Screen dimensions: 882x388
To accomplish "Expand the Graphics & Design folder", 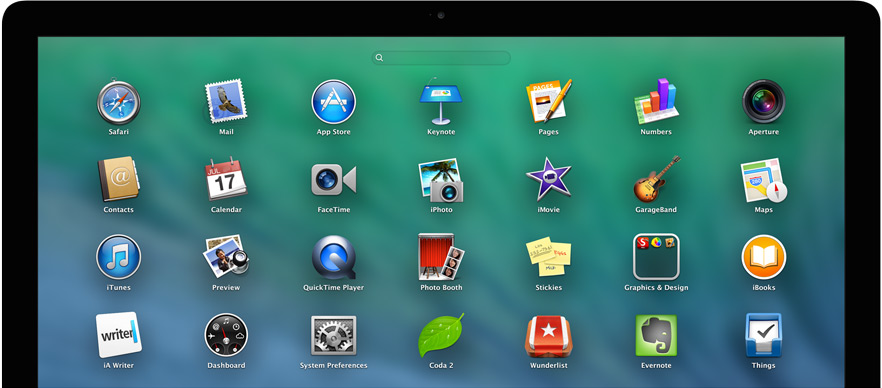I will [656, 257].
